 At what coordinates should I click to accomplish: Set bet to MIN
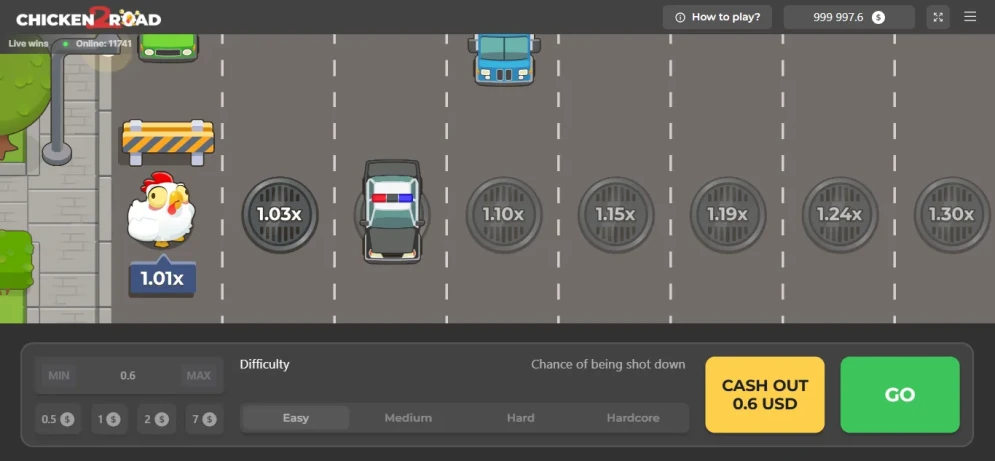[x=59, y=375]
